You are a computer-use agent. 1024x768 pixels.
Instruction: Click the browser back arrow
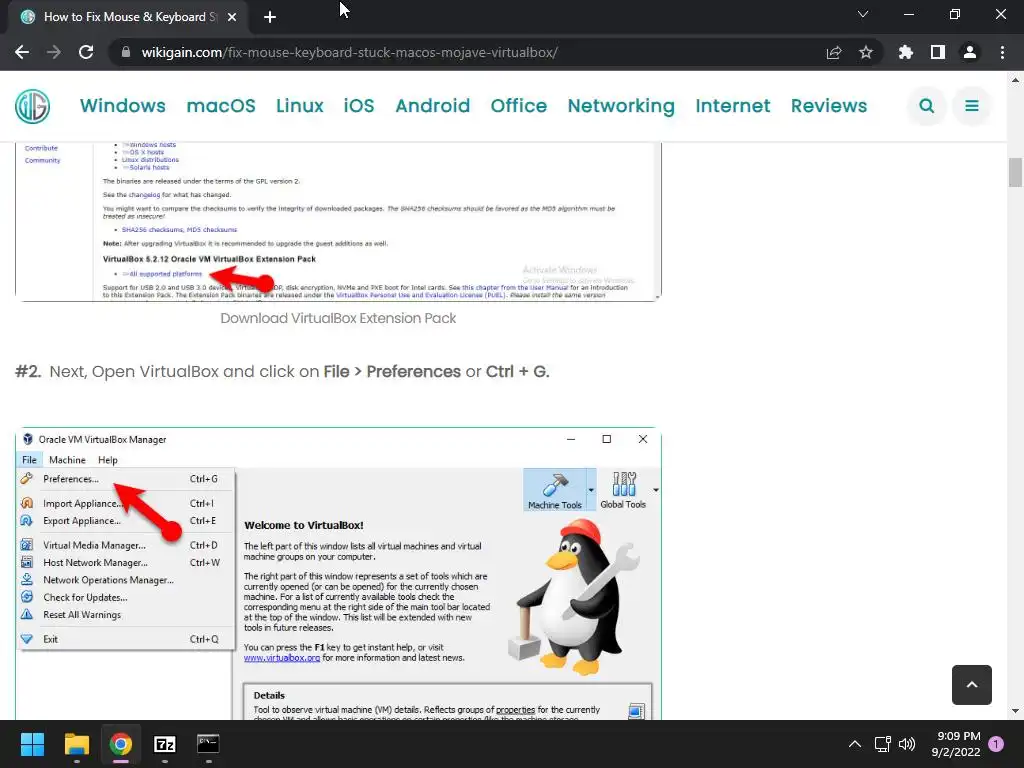pos(22,52)
